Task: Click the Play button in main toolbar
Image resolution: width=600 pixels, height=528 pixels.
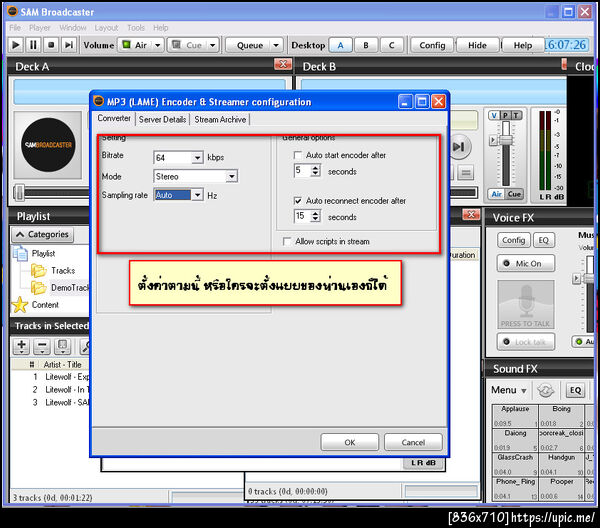Action: 16,45
